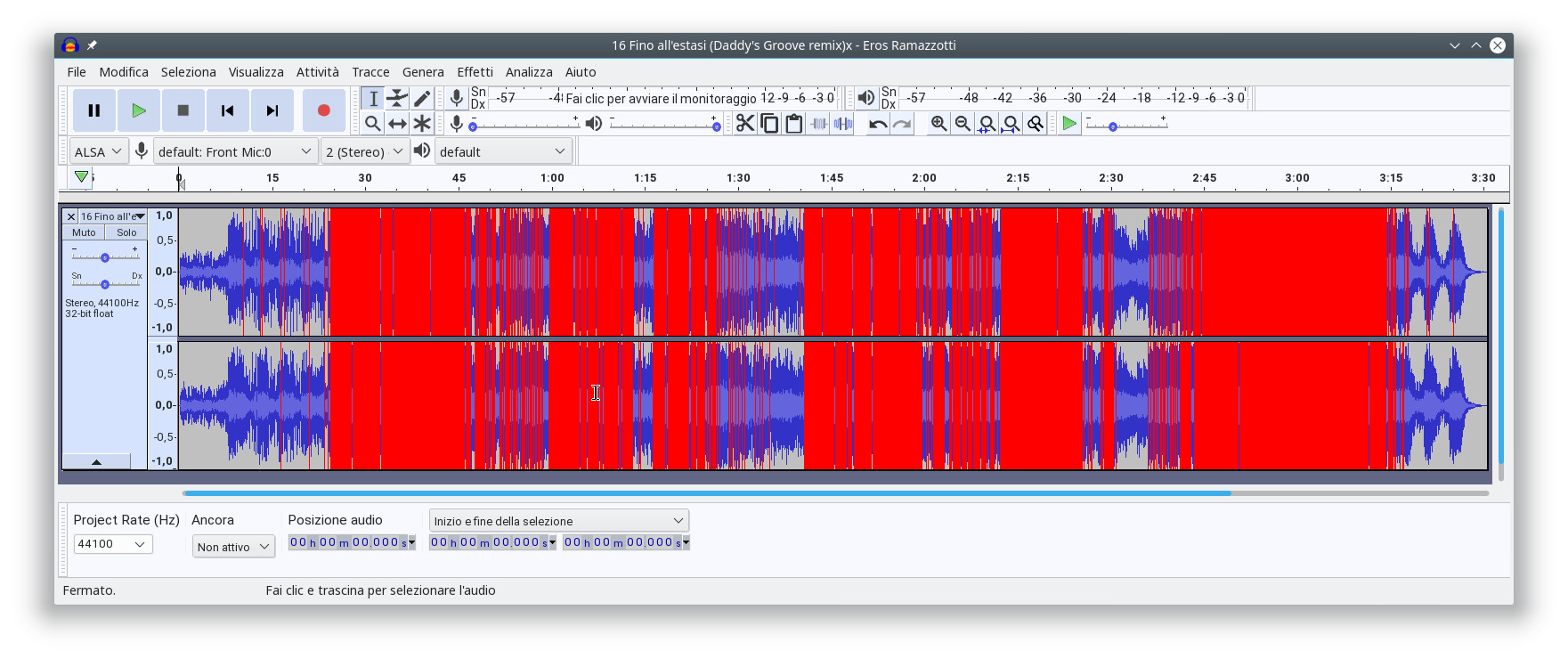Select the Multi-tool asterisk
The image size is (1568, 659).
point(422,123)
